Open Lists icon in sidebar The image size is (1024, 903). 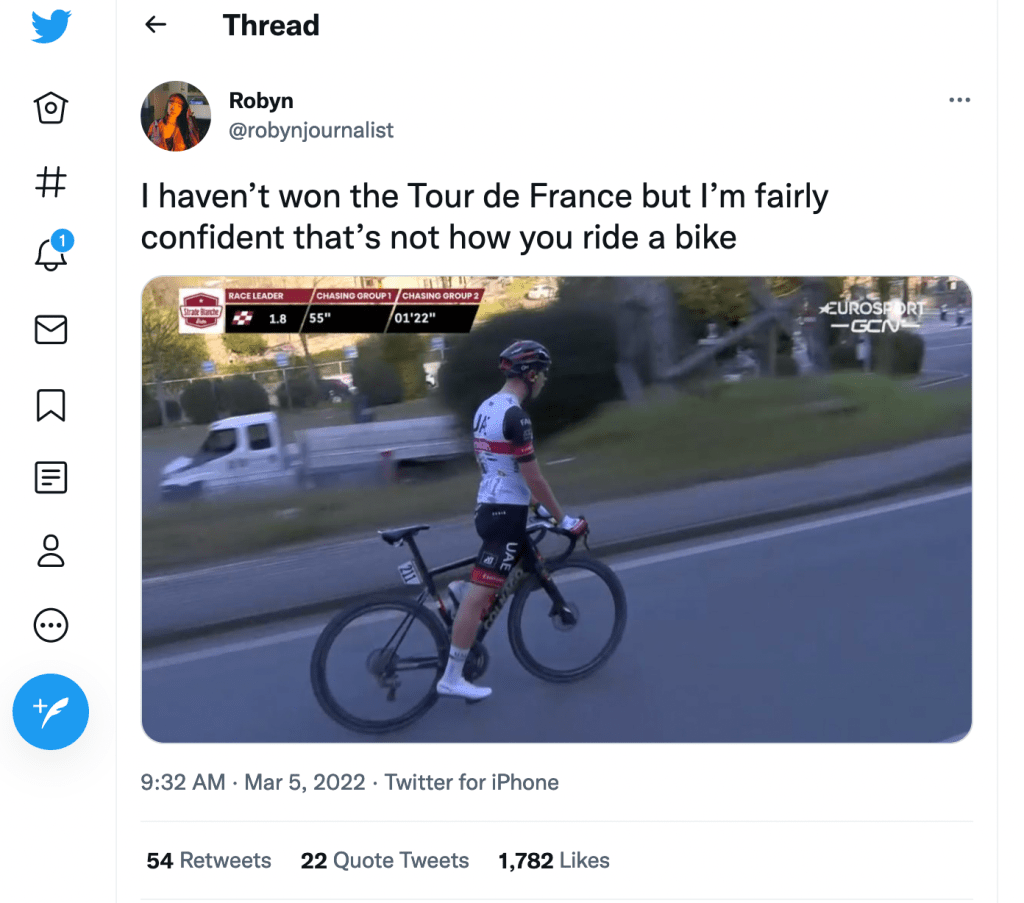(x=51, y=478)
